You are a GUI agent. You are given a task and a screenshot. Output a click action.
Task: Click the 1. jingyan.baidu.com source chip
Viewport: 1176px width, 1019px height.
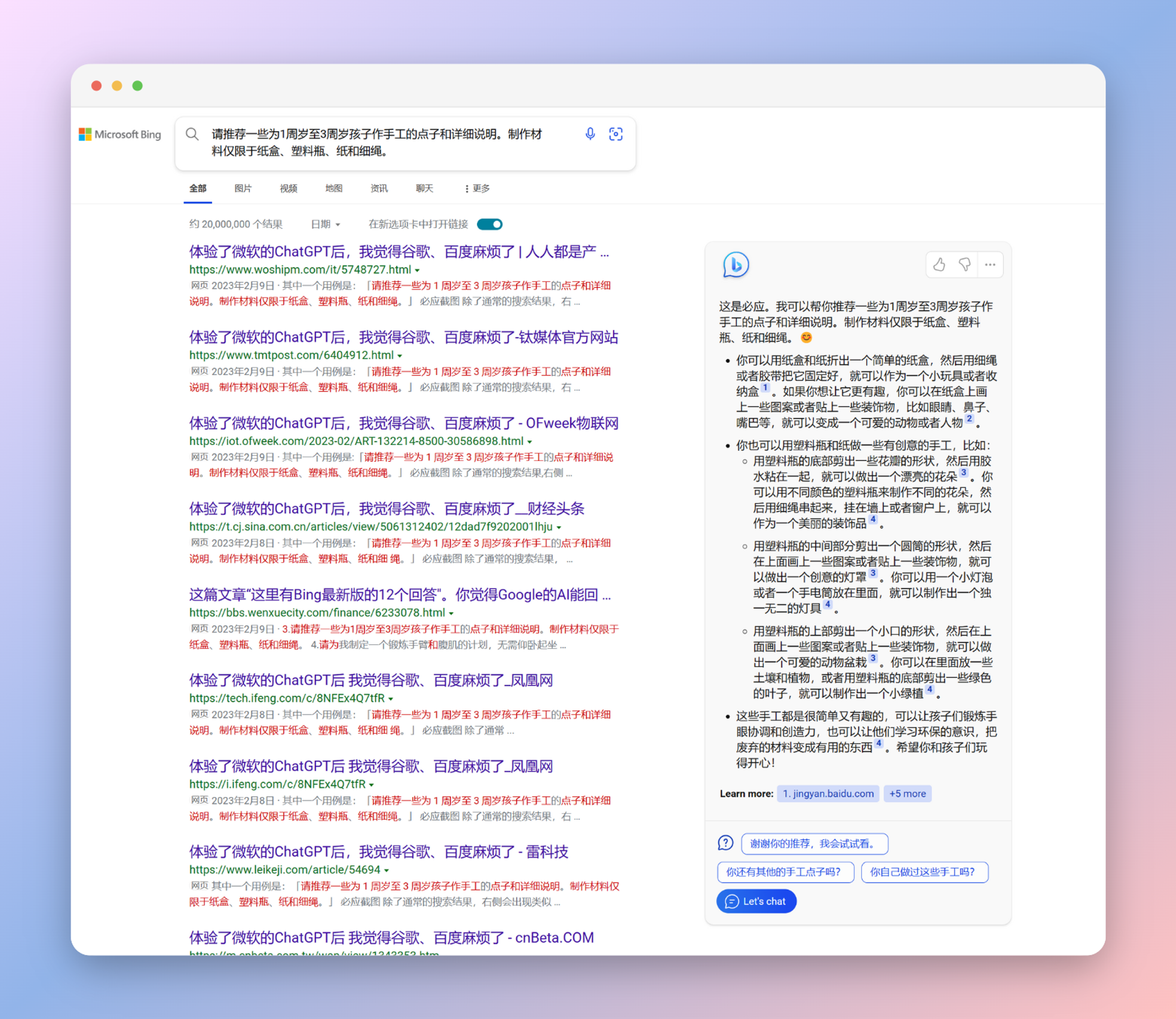point(828,794)
